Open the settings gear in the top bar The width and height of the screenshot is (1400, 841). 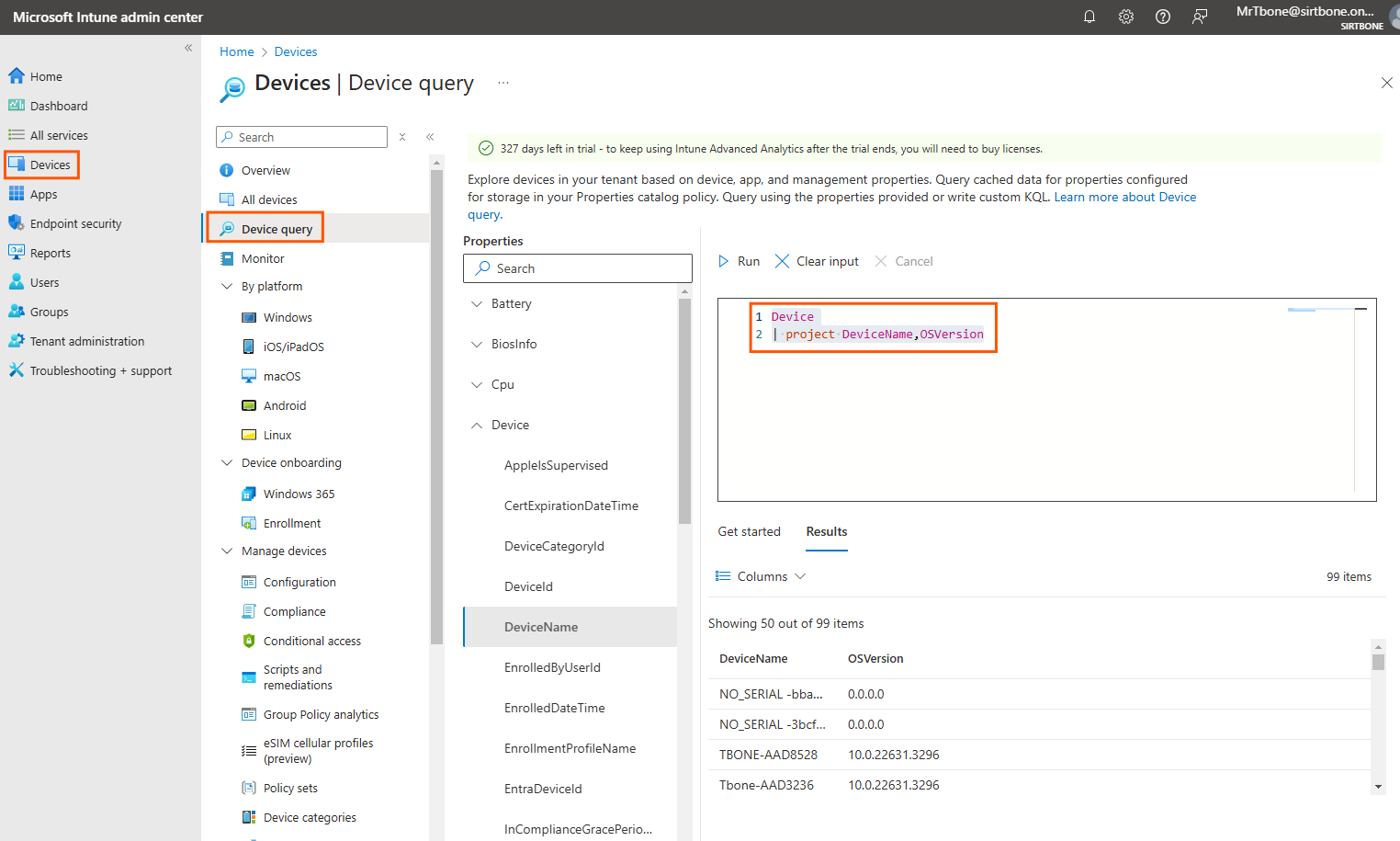pyautogui.click(x=1126, y=17)
